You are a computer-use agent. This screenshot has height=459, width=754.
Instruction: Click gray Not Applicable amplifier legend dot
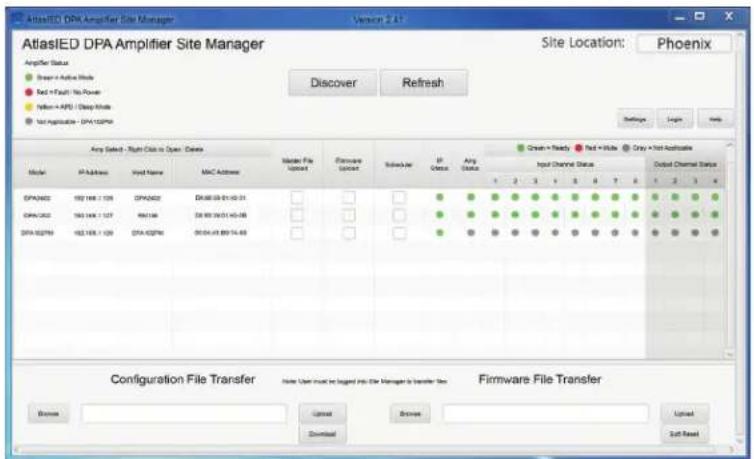[x=29, y=122]
